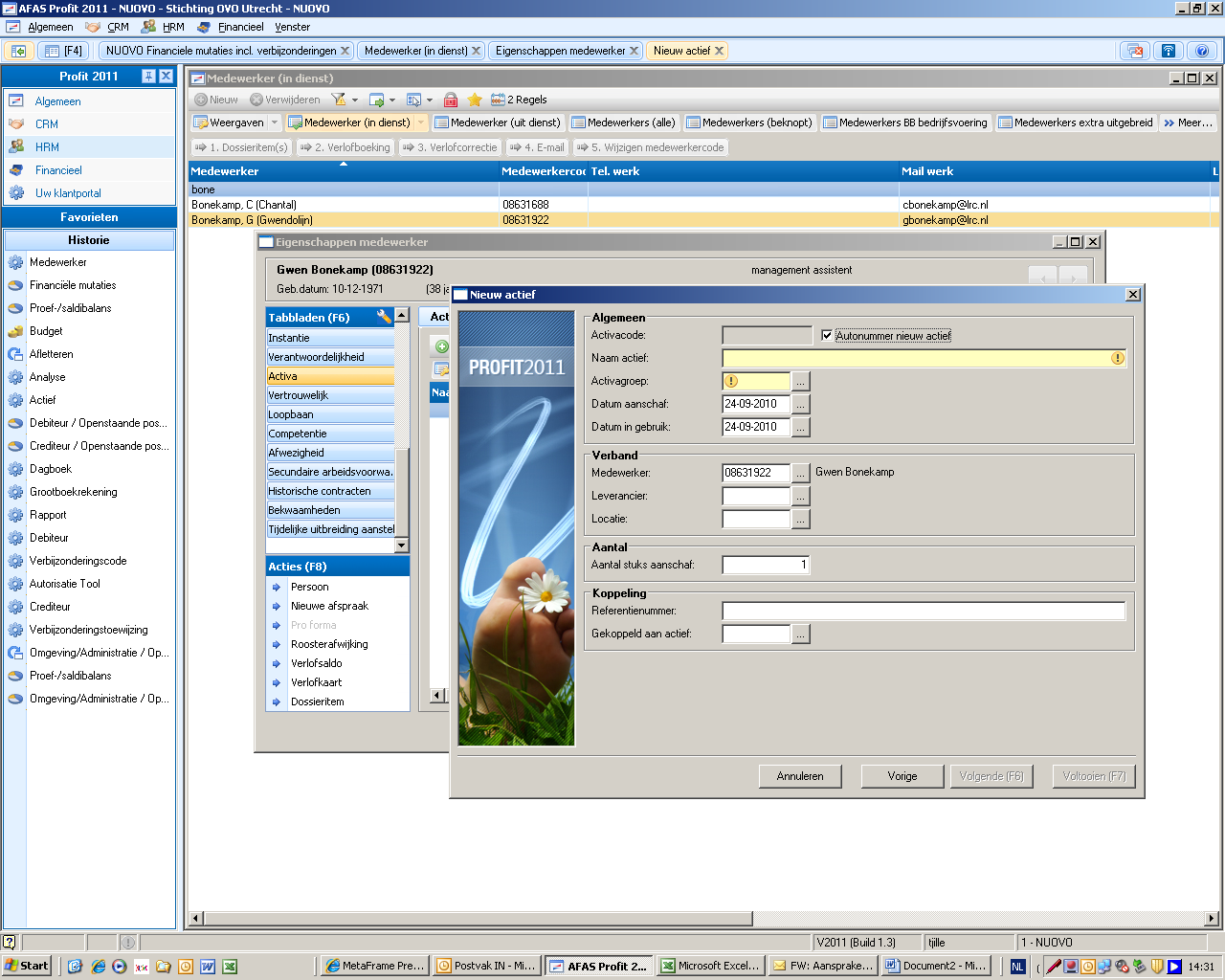Click the column selection icon in toolbar
The height and width of the screenshot is (980, 1225).
point(413,100)
